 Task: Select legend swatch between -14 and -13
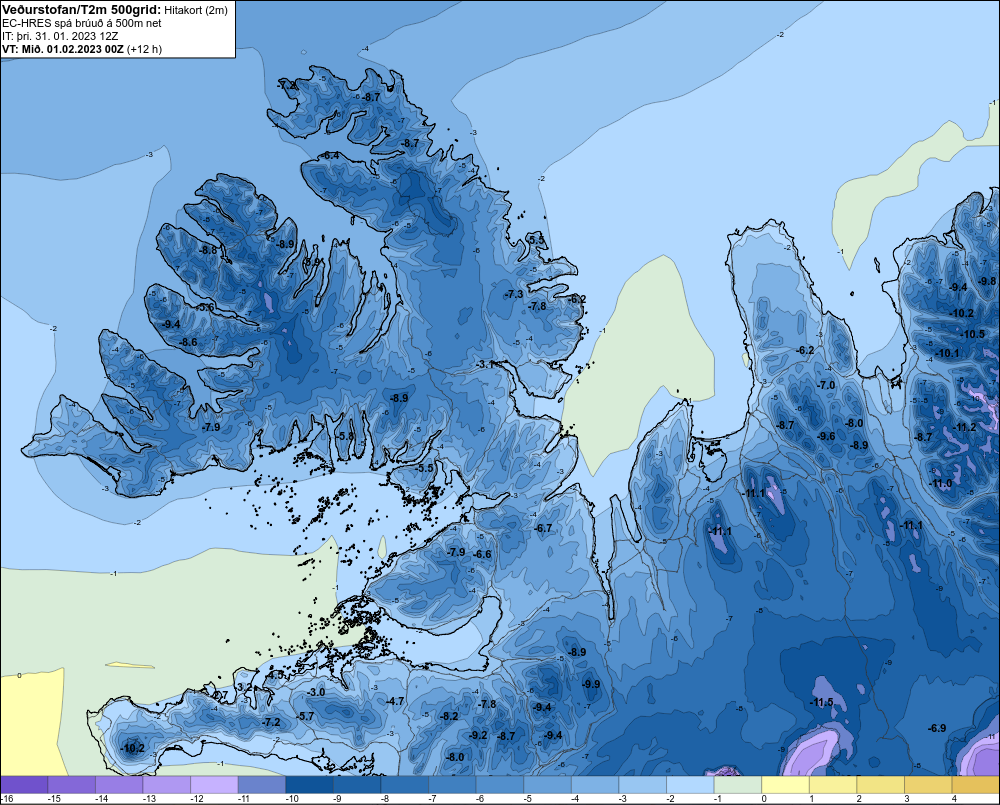tap(119, 784)
